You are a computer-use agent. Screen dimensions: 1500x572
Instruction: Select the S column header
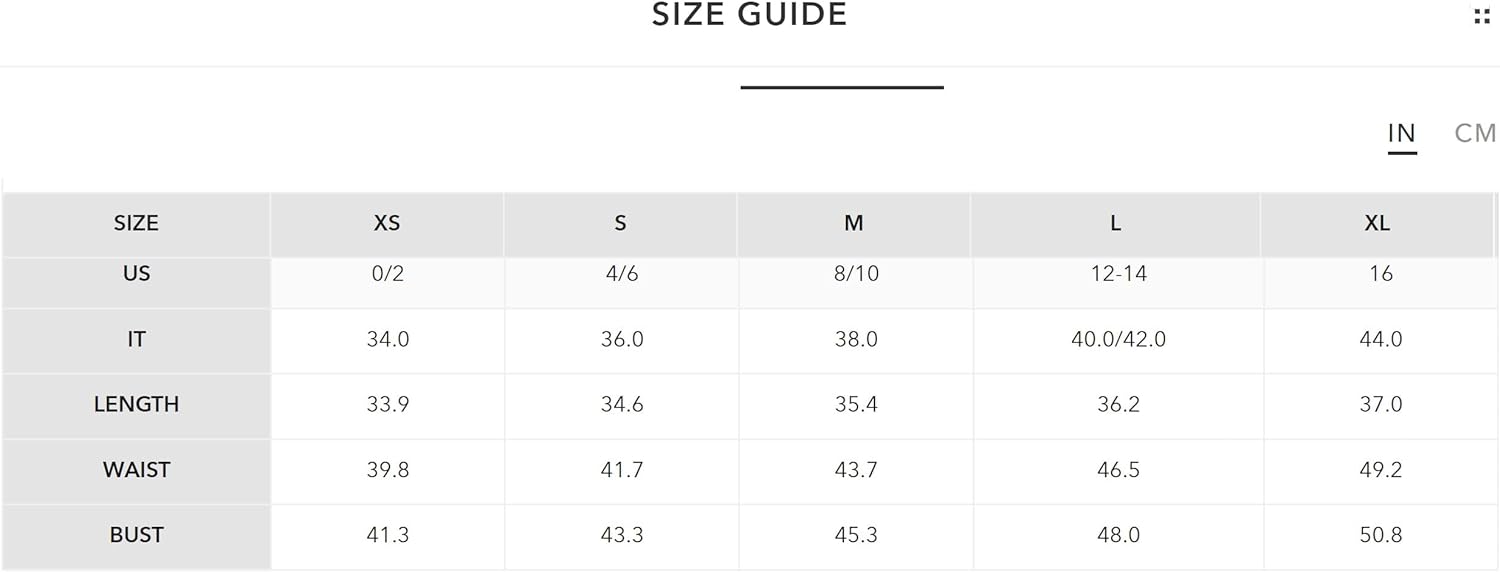click(620, 224)
